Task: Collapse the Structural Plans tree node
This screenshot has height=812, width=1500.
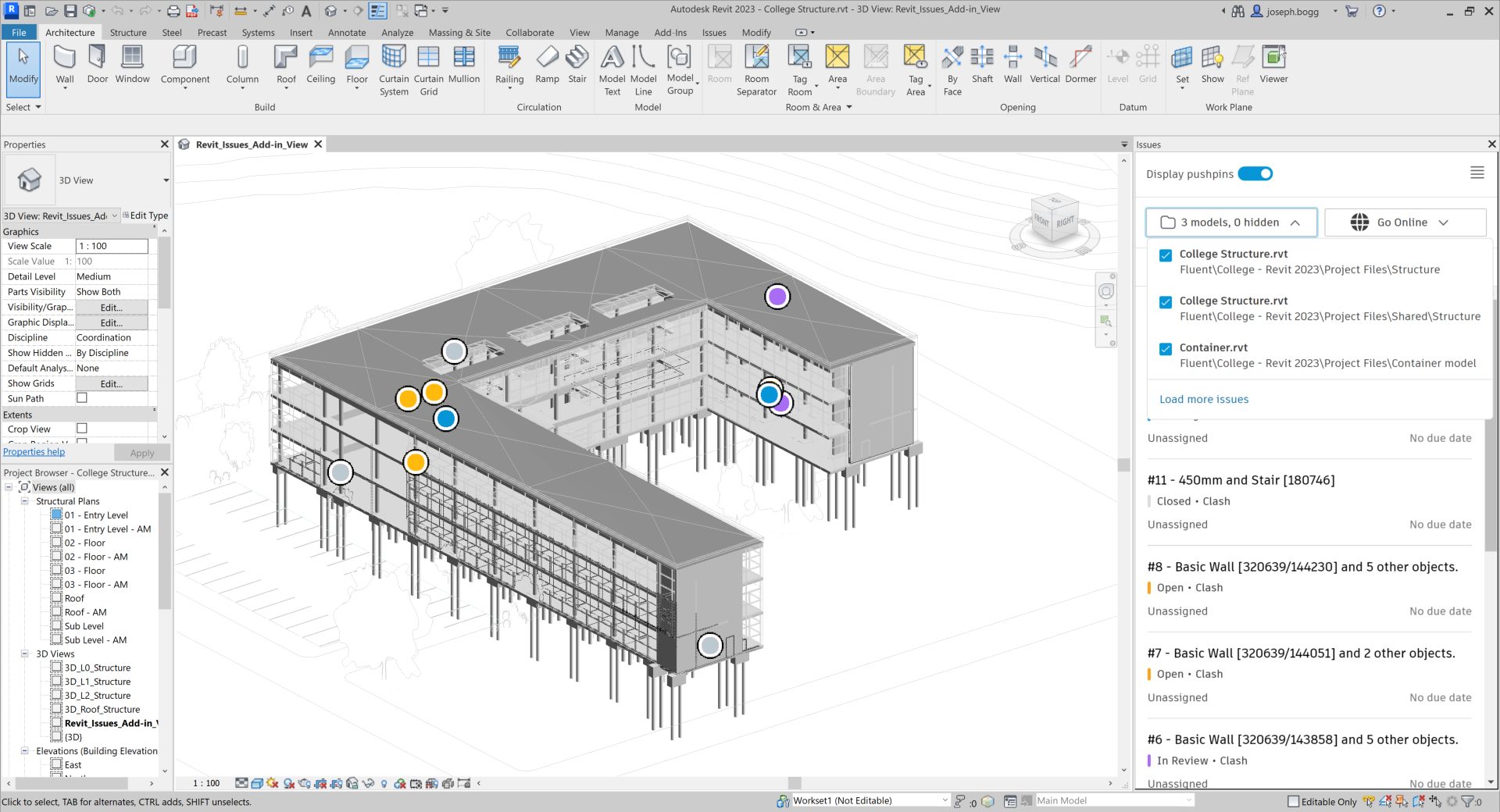Action: click(x=26, y=500)
